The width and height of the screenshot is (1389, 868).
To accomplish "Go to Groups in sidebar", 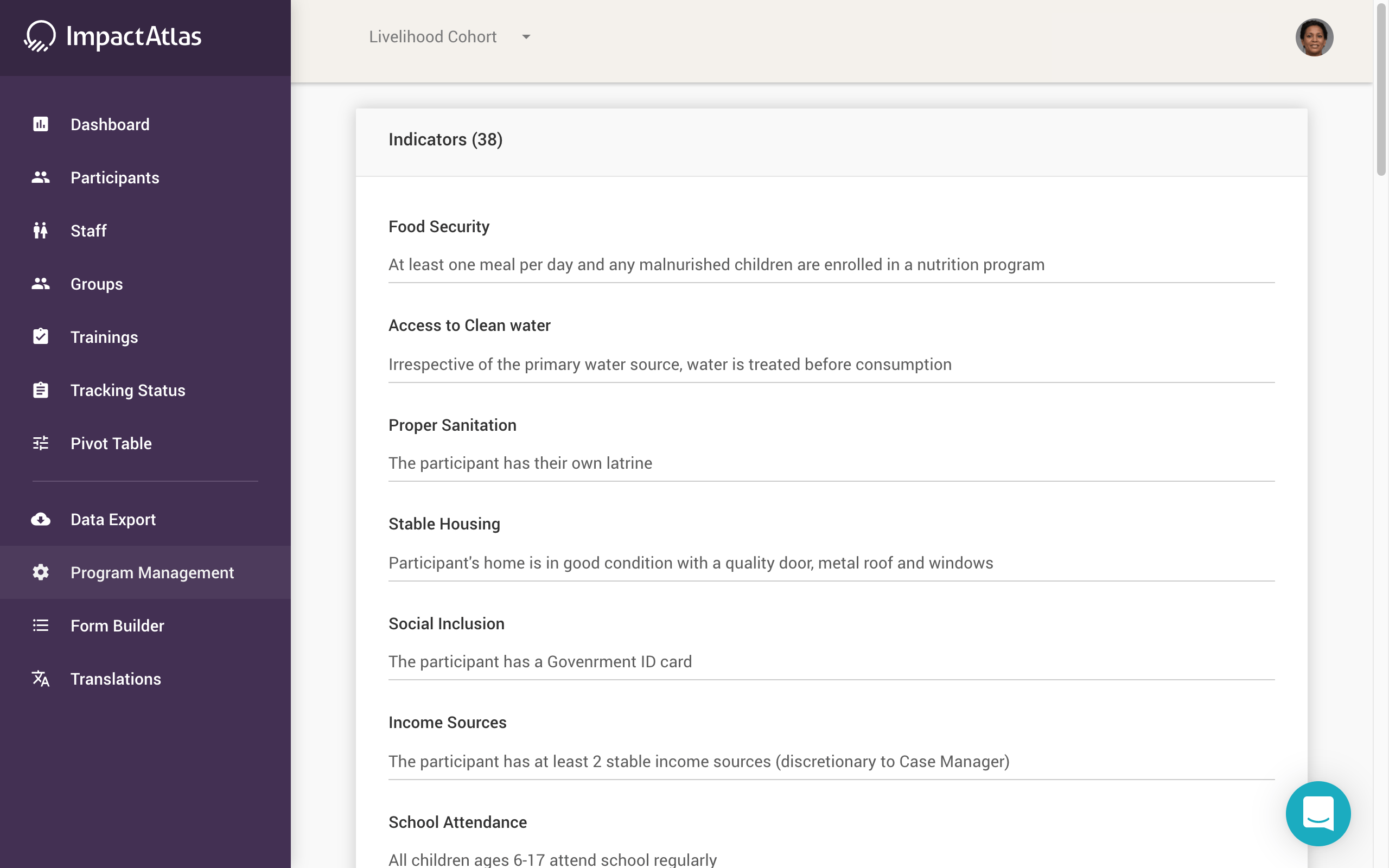I will pyautogui.click(x=97, y=284).
